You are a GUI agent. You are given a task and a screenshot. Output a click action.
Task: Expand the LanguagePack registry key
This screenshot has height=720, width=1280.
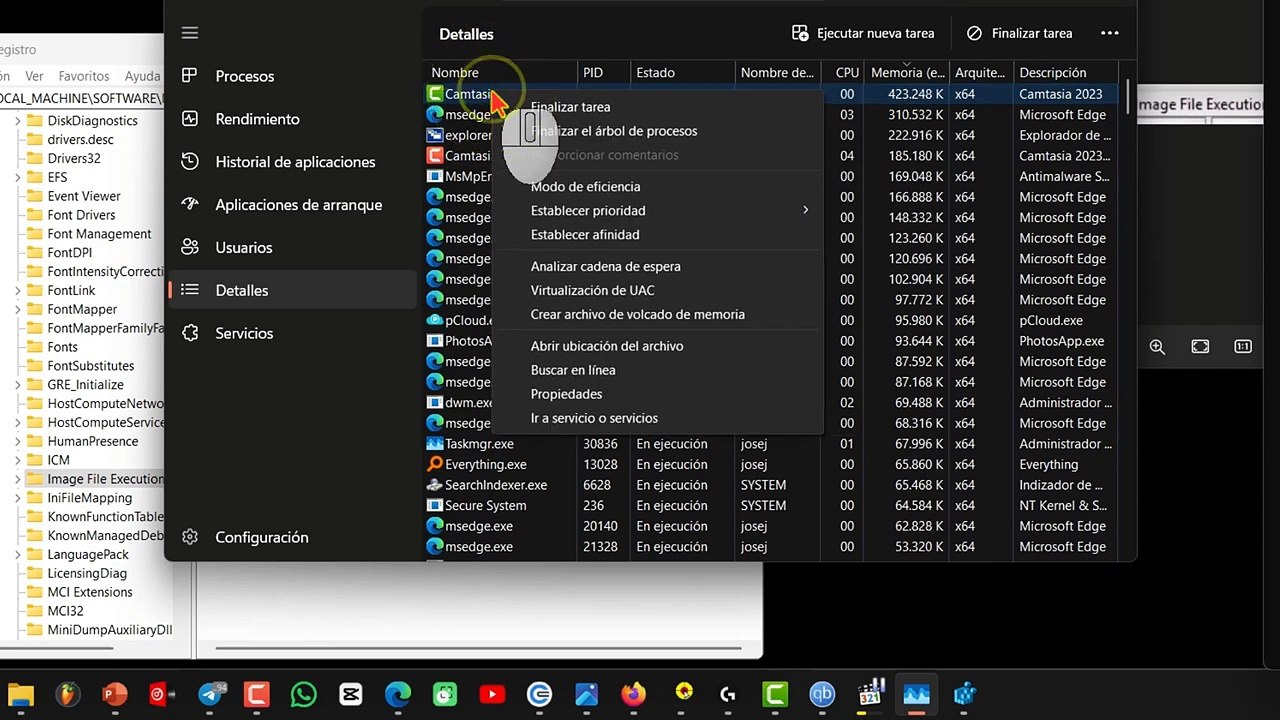(x=18, y=555)
